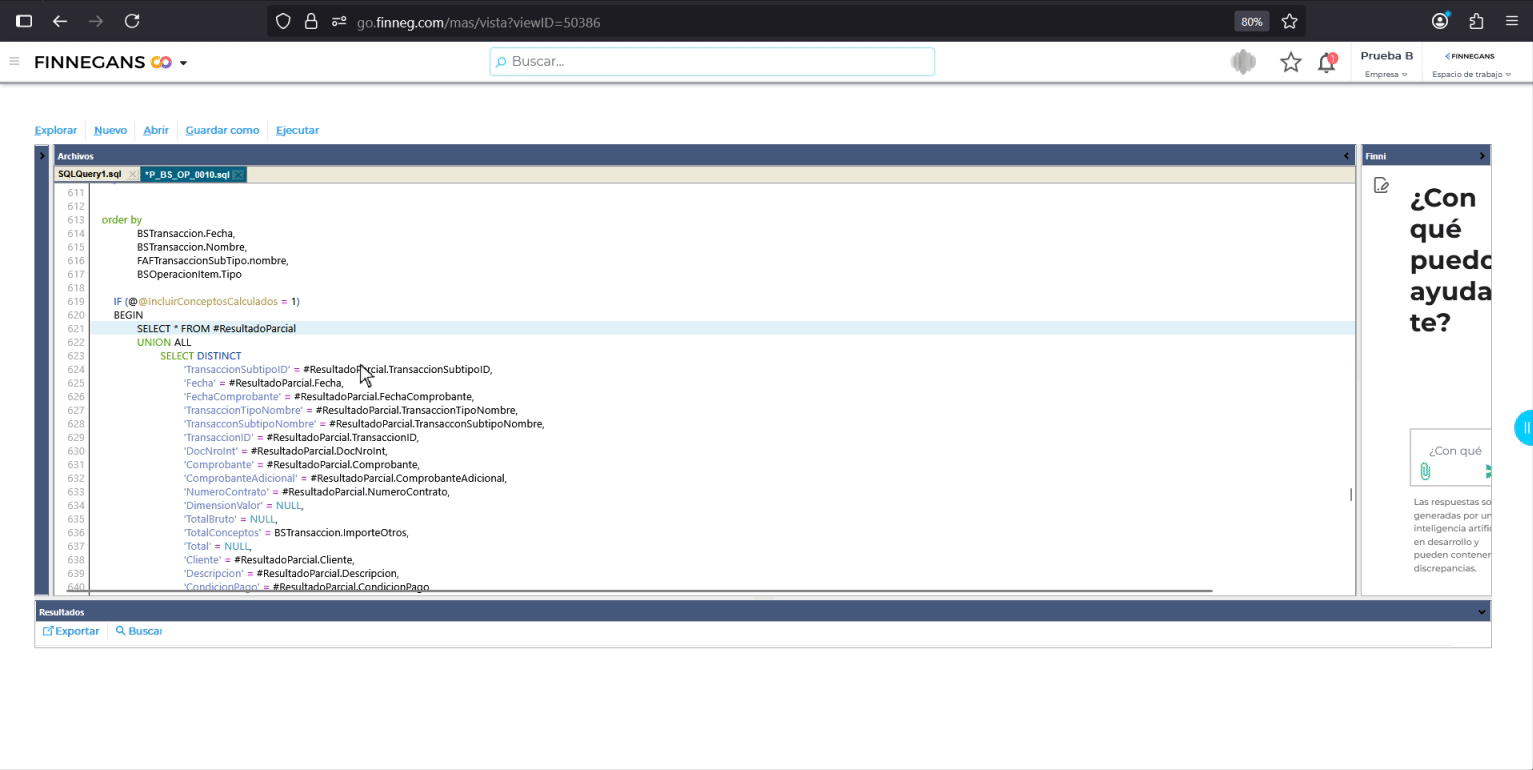Screen dimensions: 1533x770
Task: Click the SELECT DISTINCT code line
Action: click(200, 355)
